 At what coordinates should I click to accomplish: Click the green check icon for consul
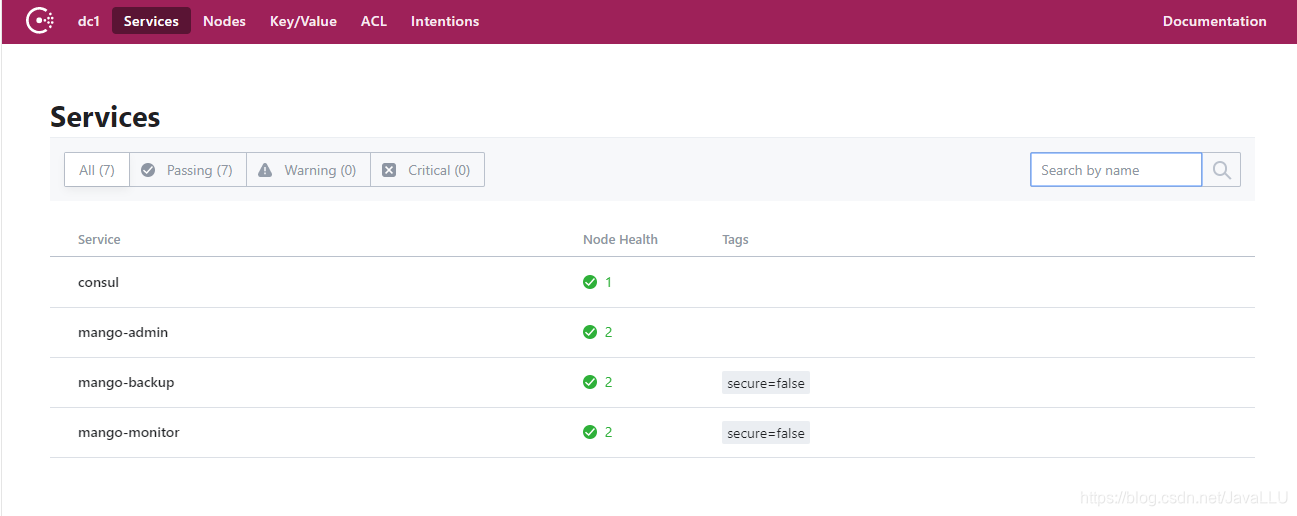[x=590, y=282]
